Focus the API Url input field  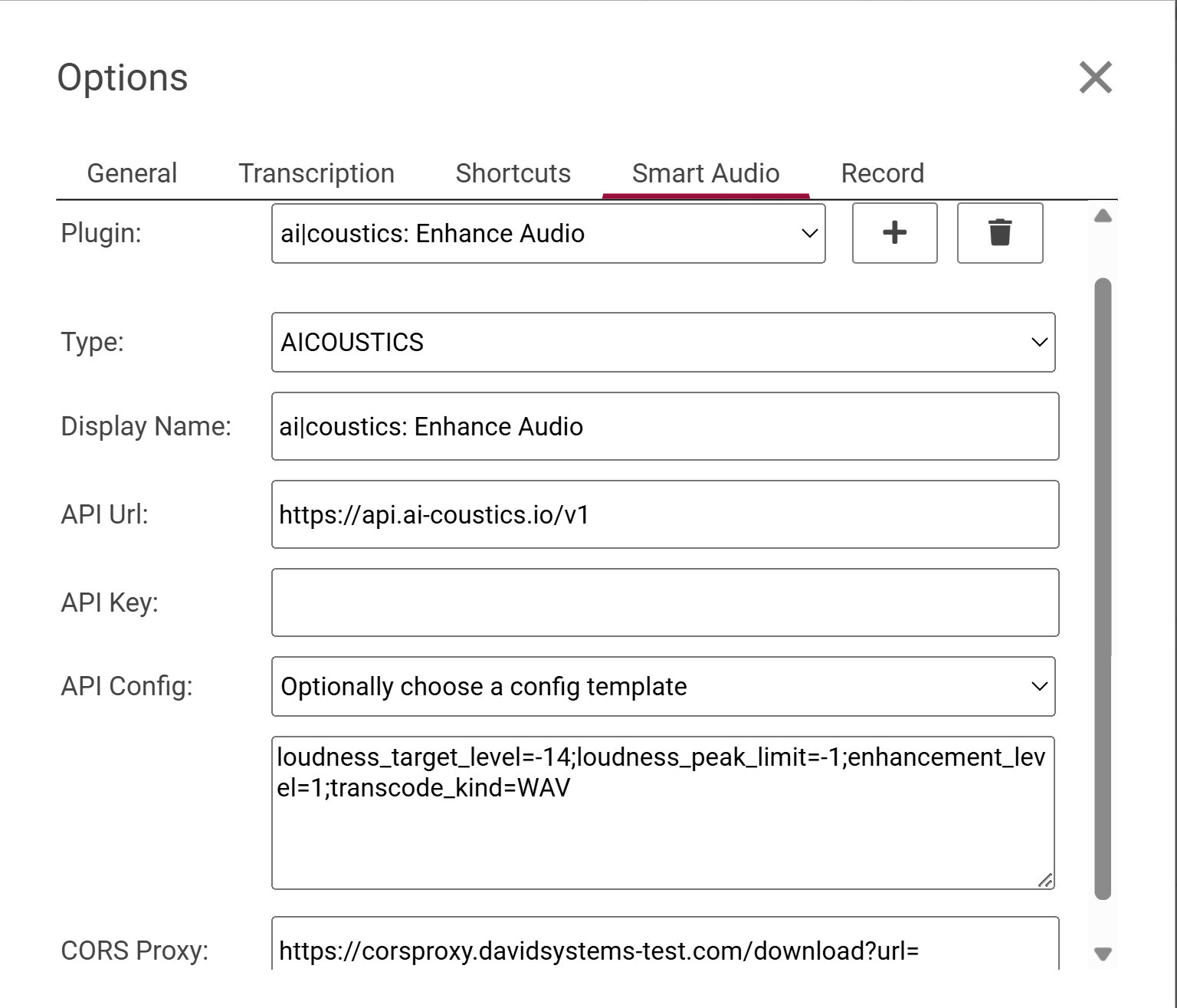coord(664,514)
